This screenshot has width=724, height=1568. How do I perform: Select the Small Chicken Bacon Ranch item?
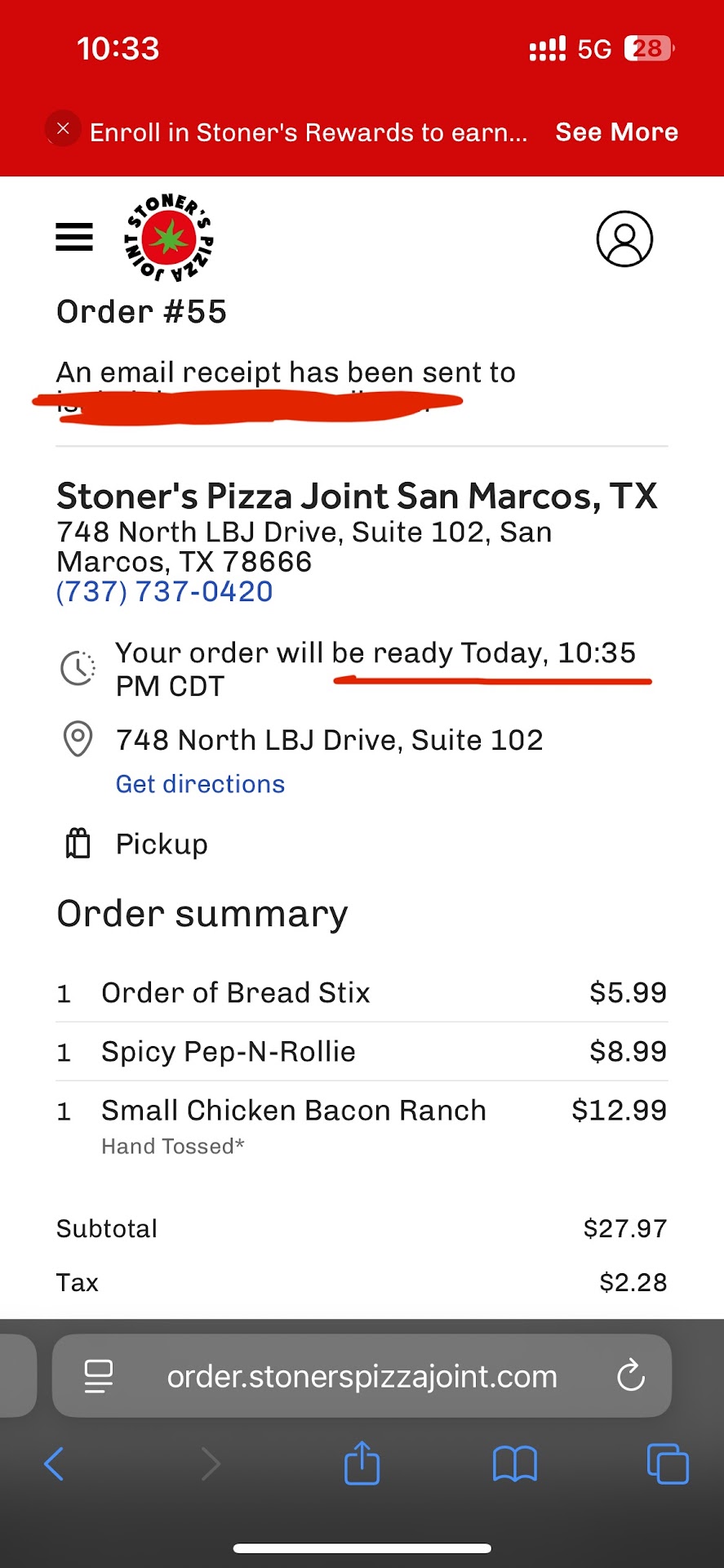(294, 1111)
